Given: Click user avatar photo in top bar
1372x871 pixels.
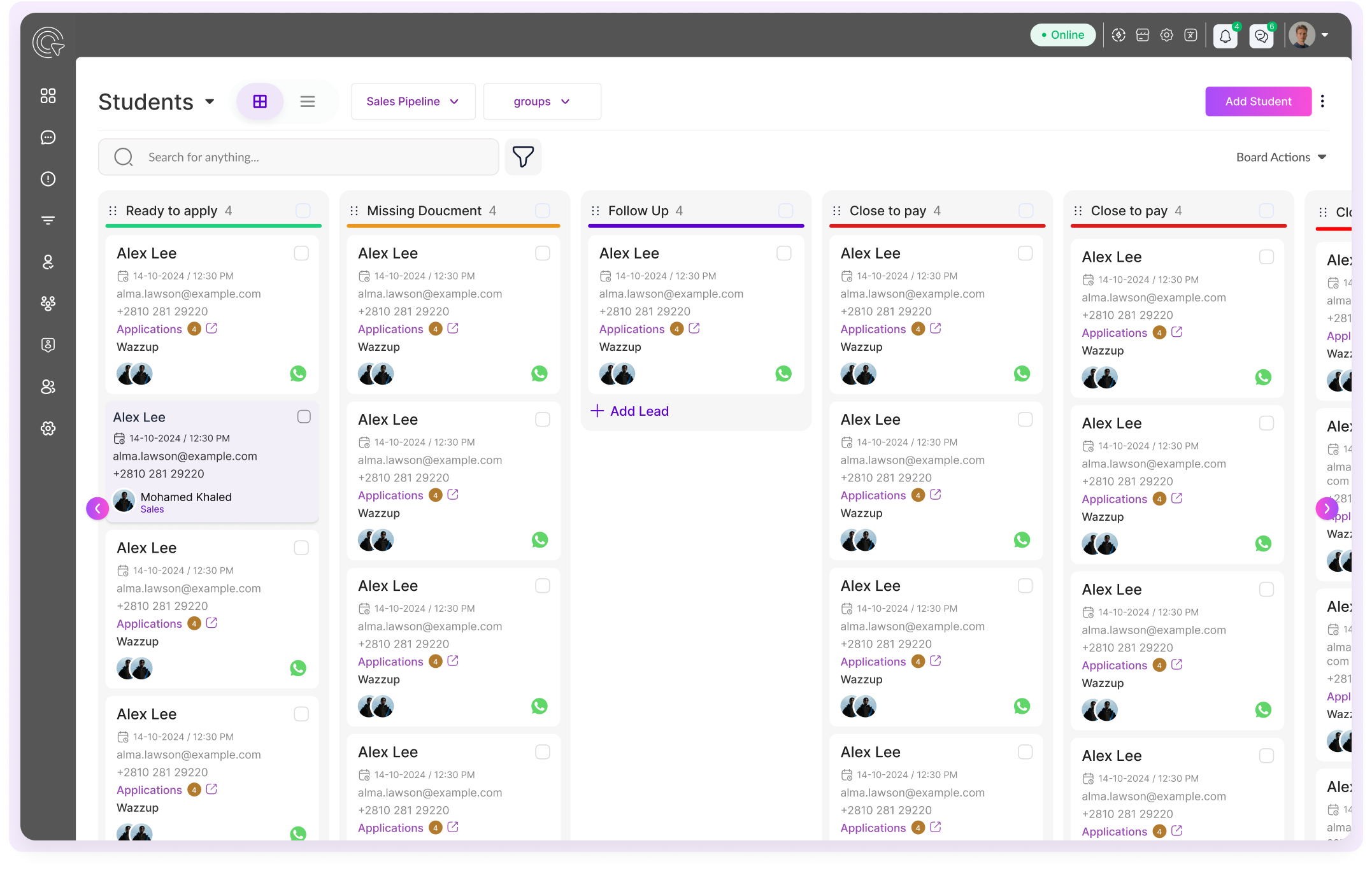Looking at the screenshot, I should 1301,36.
